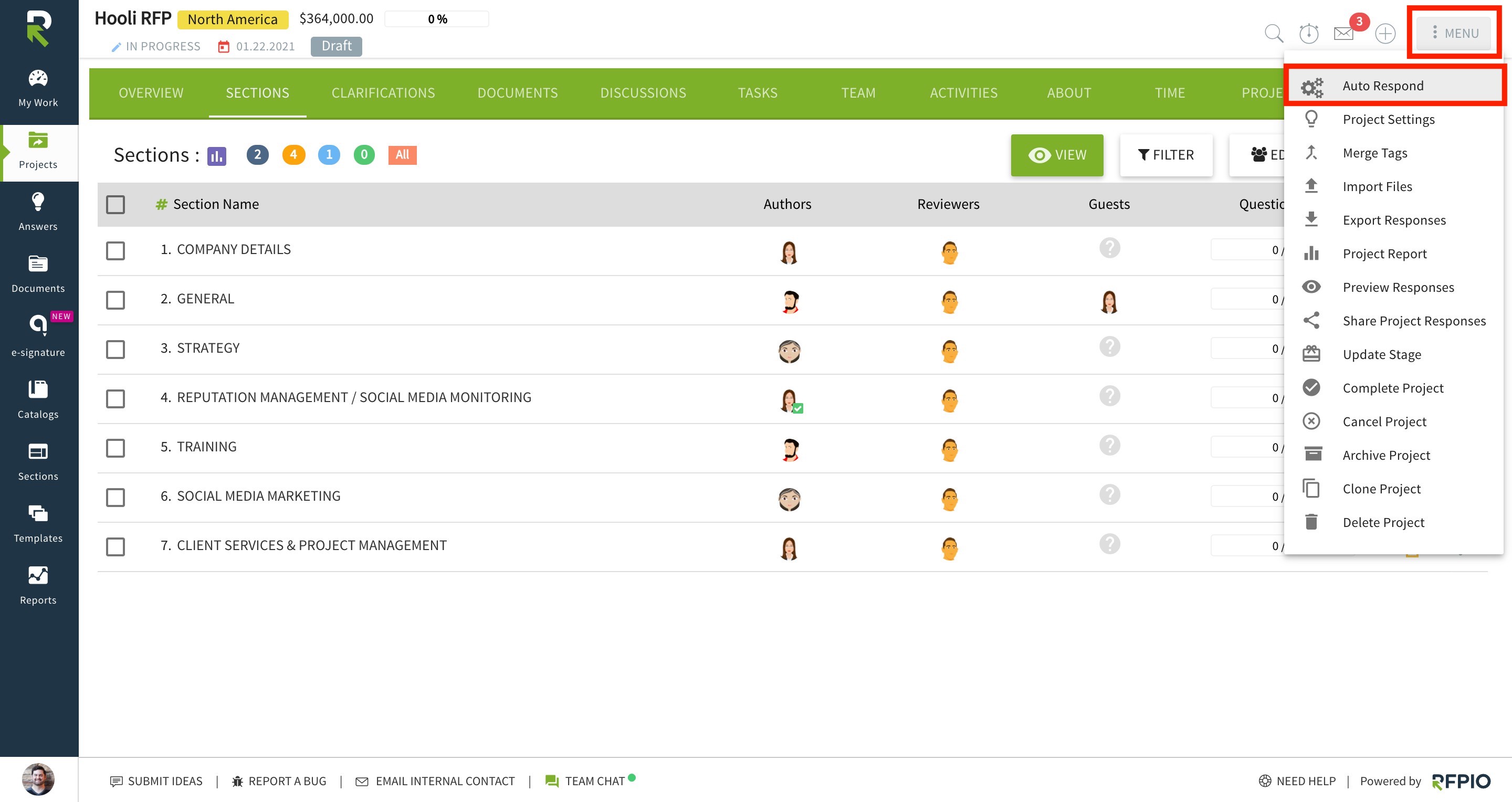This screenshot has width=1512, height=802.
Task: Open Sections in the sidebar
Action: pos(38,461)
